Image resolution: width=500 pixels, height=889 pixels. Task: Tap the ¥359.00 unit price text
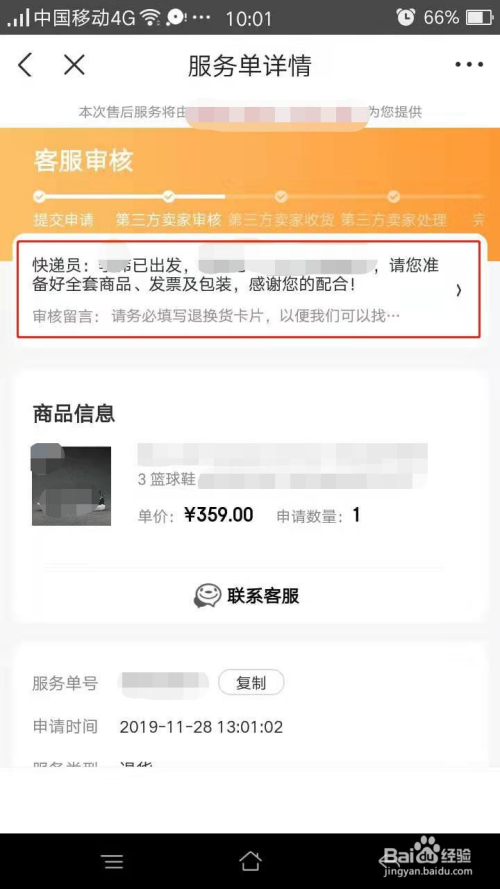[x=219, y=515]
